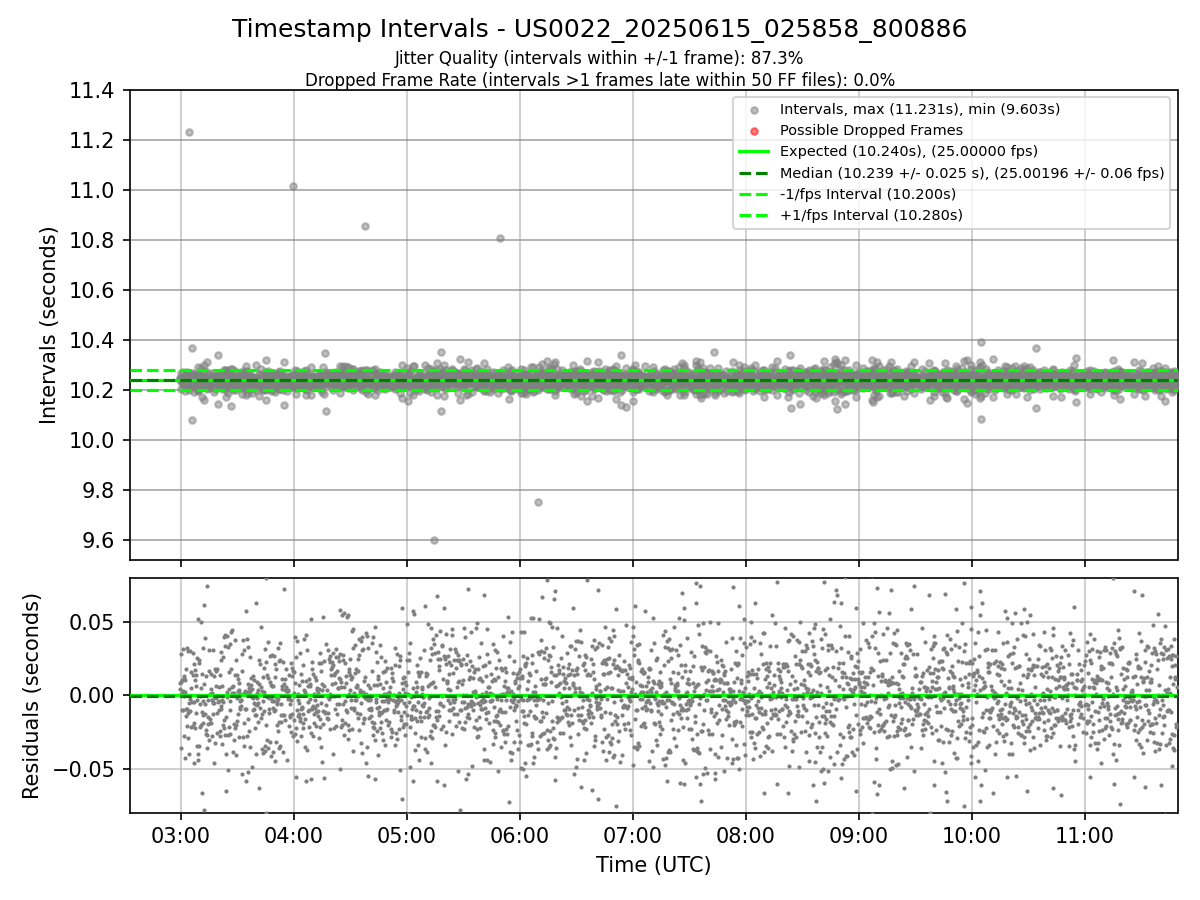The height and width of the screenshot is (900, 1200).
Task: Click the outlier data point near 10.8s before 06:00
Action: pos(500,238)
